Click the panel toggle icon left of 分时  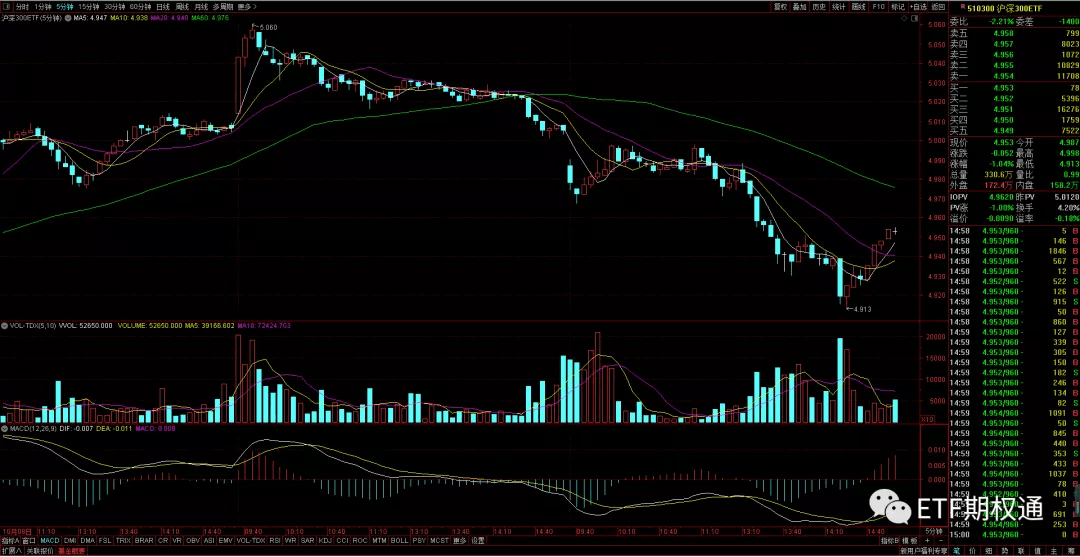click(6, 6)
